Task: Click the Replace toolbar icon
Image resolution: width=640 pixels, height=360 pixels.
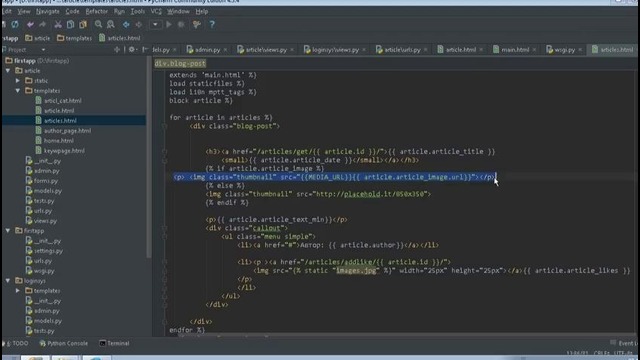Action: [x=111, y=24]
